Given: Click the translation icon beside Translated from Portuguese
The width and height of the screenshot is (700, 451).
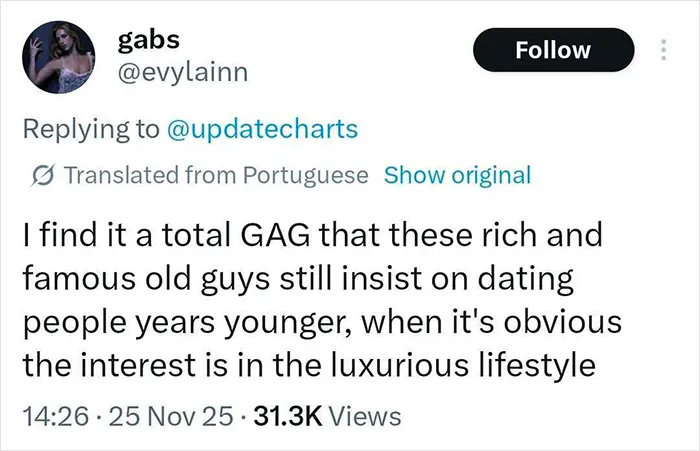Looking at the screenshot, I should coord(42,175).
